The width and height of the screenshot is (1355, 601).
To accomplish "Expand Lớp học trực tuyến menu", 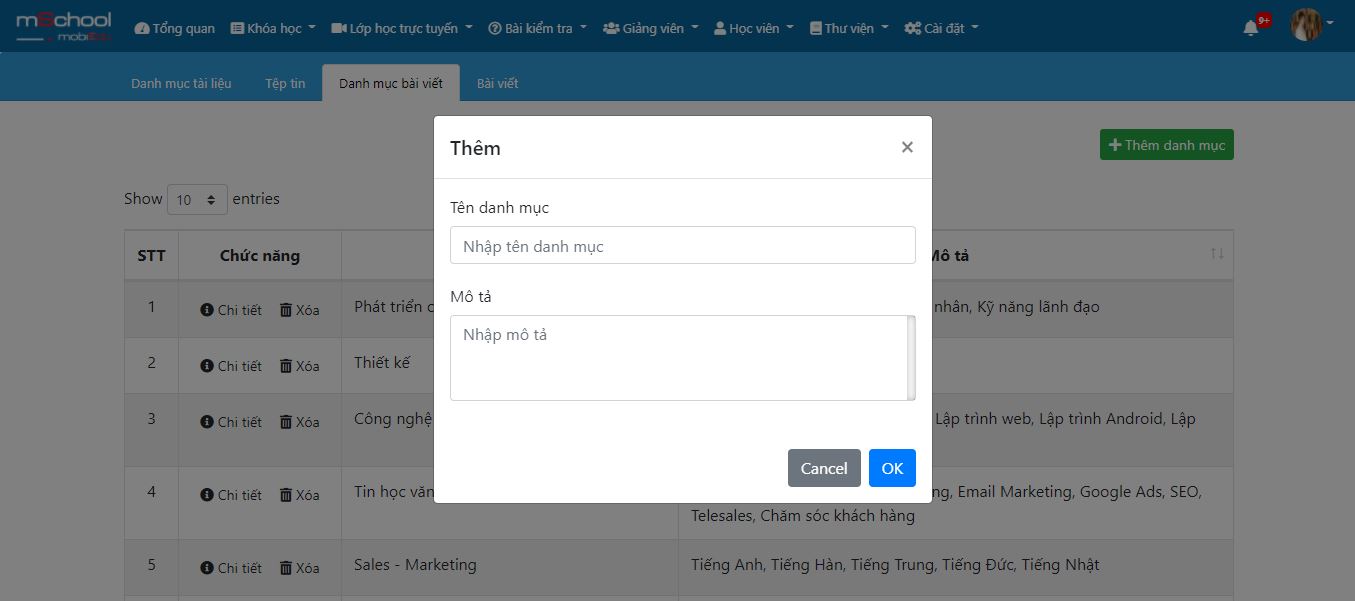I will (402, 28).
